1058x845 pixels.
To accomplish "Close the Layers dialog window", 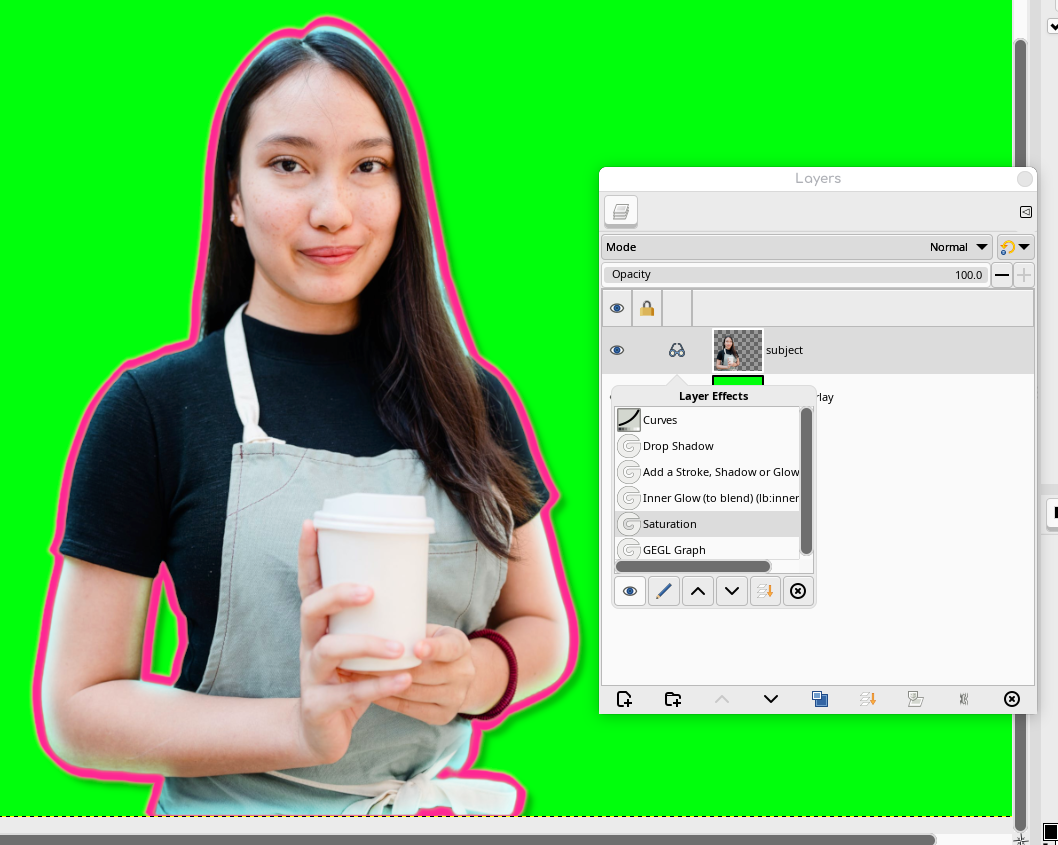I will 1025,179.
